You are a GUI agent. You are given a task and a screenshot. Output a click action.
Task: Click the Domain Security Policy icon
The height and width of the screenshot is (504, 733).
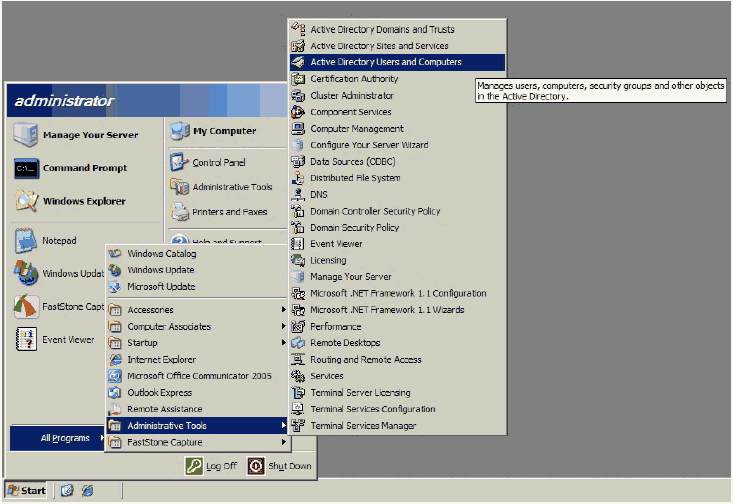pos(298,227)
